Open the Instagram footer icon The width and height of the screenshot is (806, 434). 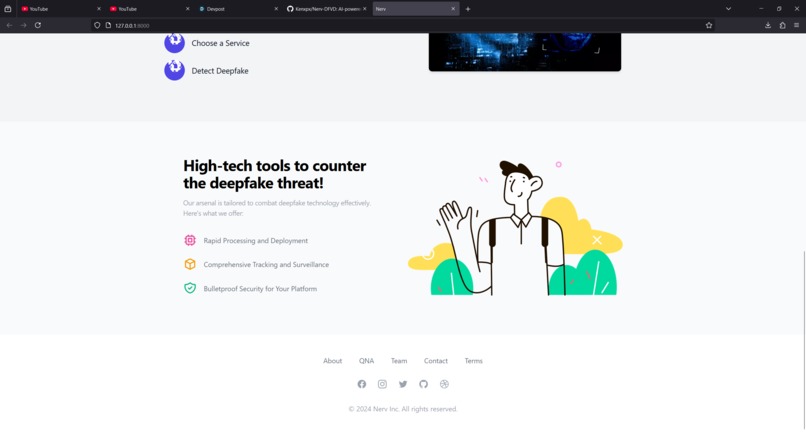click(x=382, y=384)
